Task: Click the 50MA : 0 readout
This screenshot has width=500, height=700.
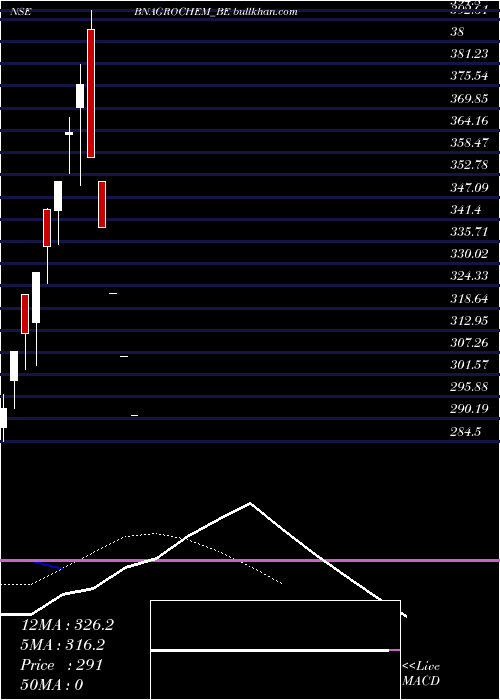Action: (x=52, y=684)
